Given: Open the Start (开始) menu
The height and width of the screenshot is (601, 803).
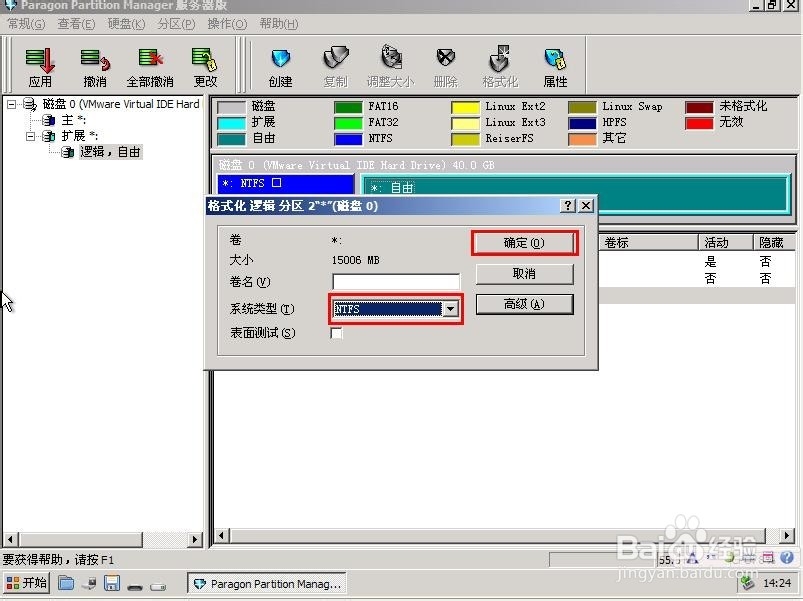Looking at the screenshot, I should coord(27,583).
